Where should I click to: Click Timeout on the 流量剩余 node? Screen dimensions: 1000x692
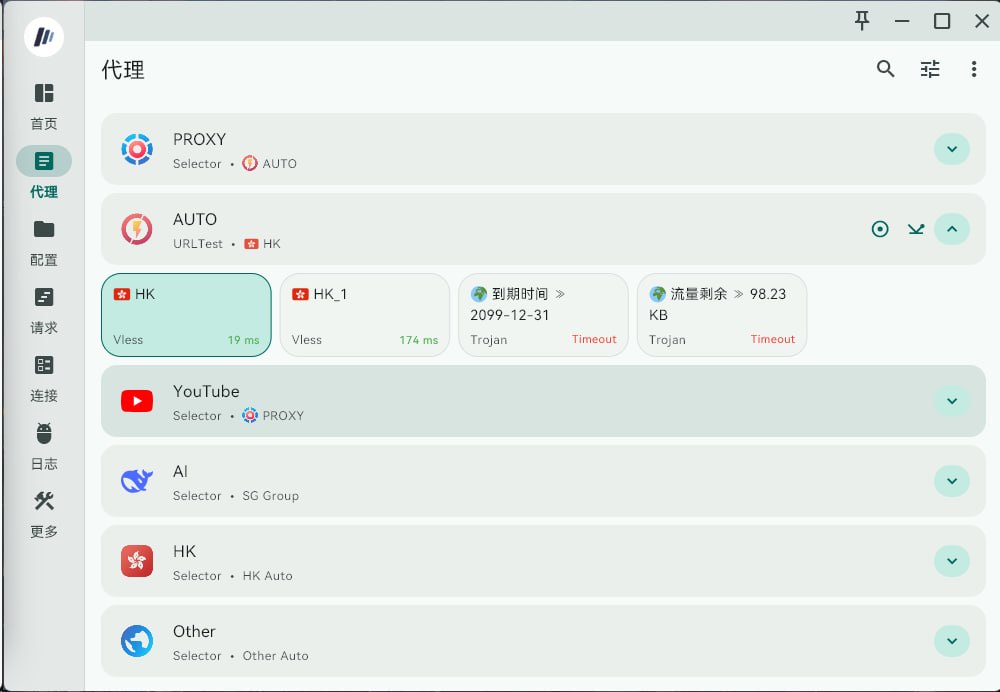coord(772,339)
